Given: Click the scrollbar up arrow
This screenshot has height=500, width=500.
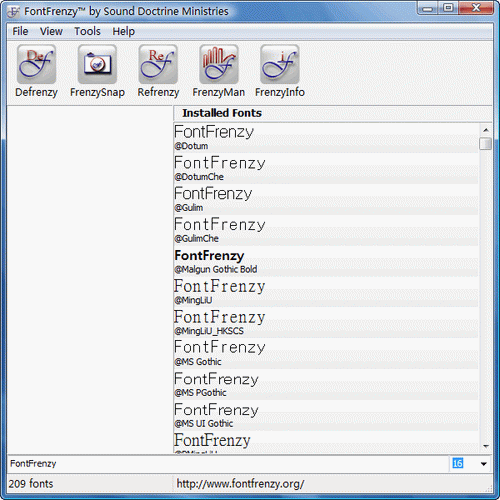Looking at the screenshot, I should click(486, 130).
